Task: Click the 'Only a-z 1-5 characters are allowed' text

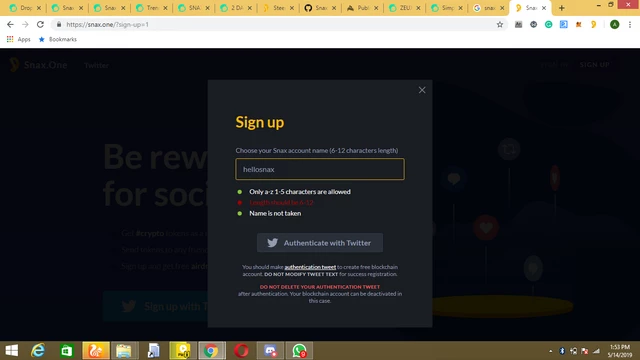Action: point(300,191)
